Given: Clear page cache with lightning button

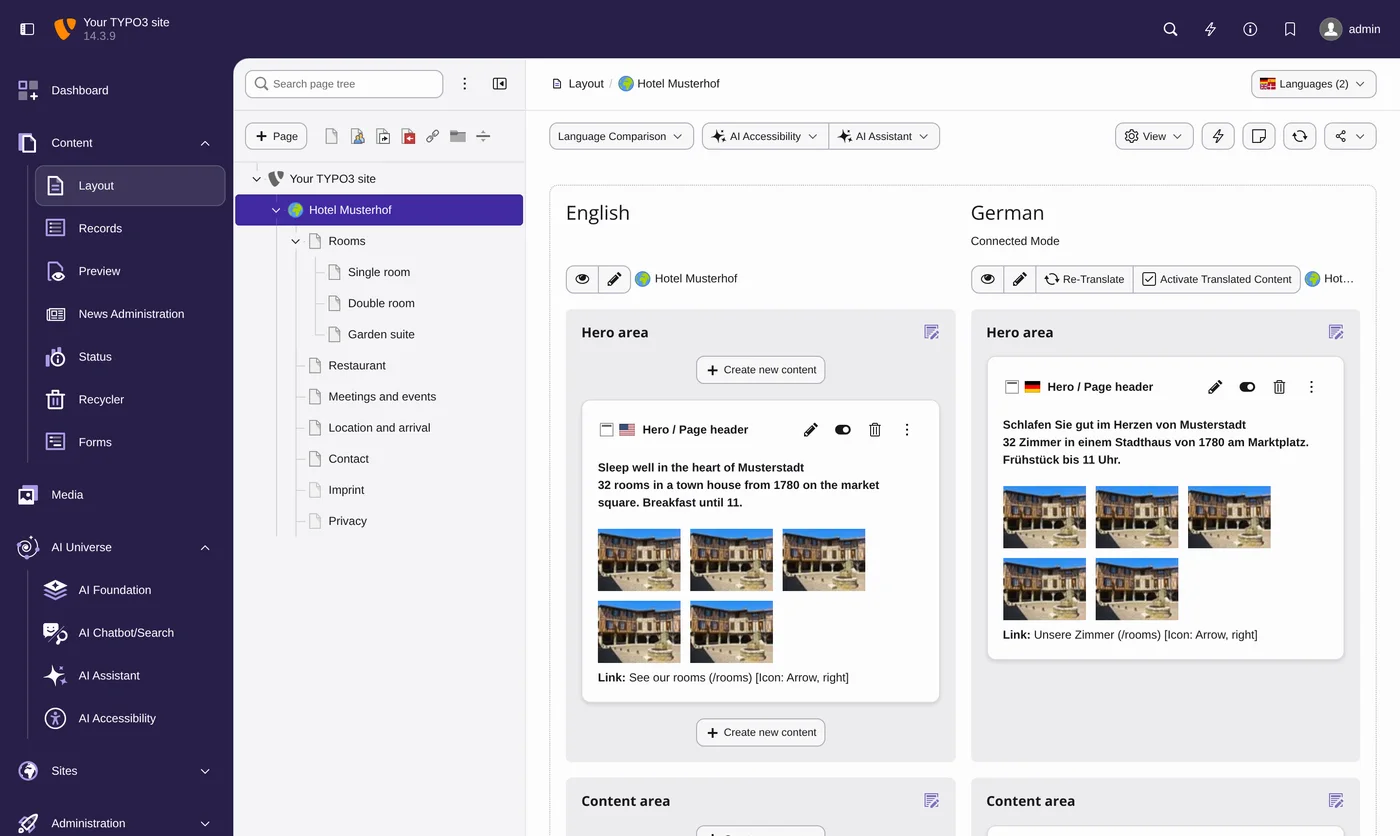Looking at the screenshot, I should 1217,136.
